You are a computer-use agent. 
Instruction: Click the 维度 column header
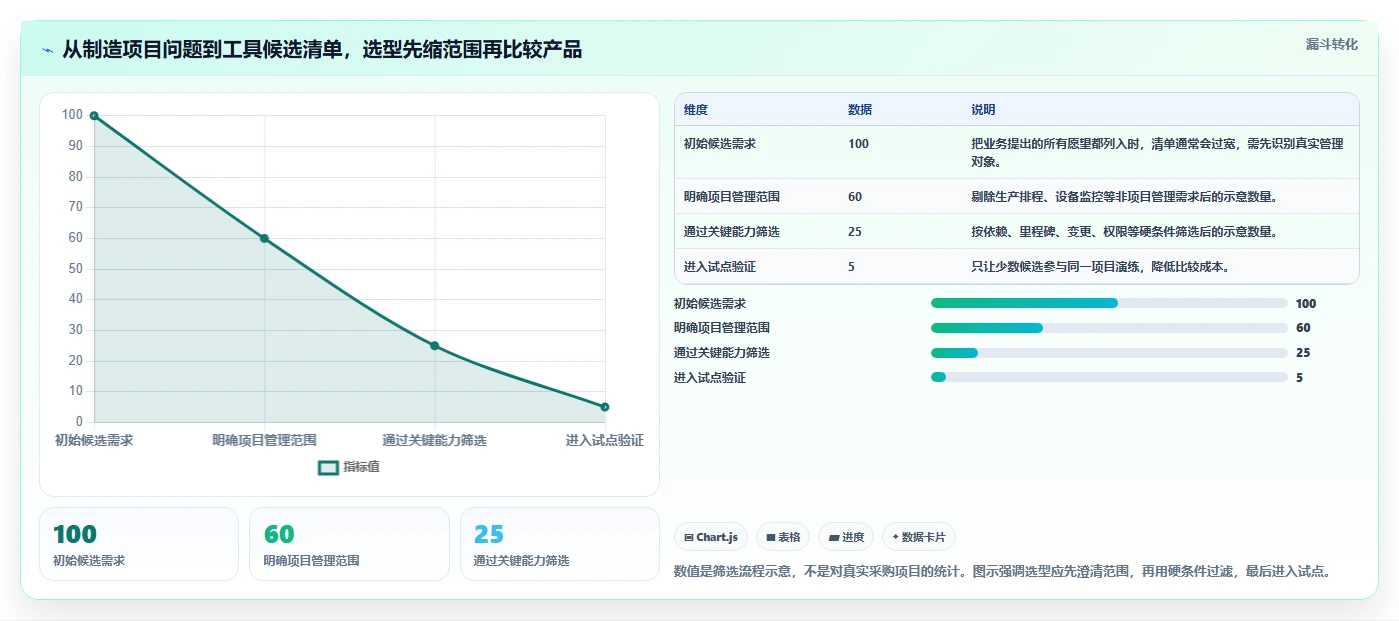coord(696,110)
